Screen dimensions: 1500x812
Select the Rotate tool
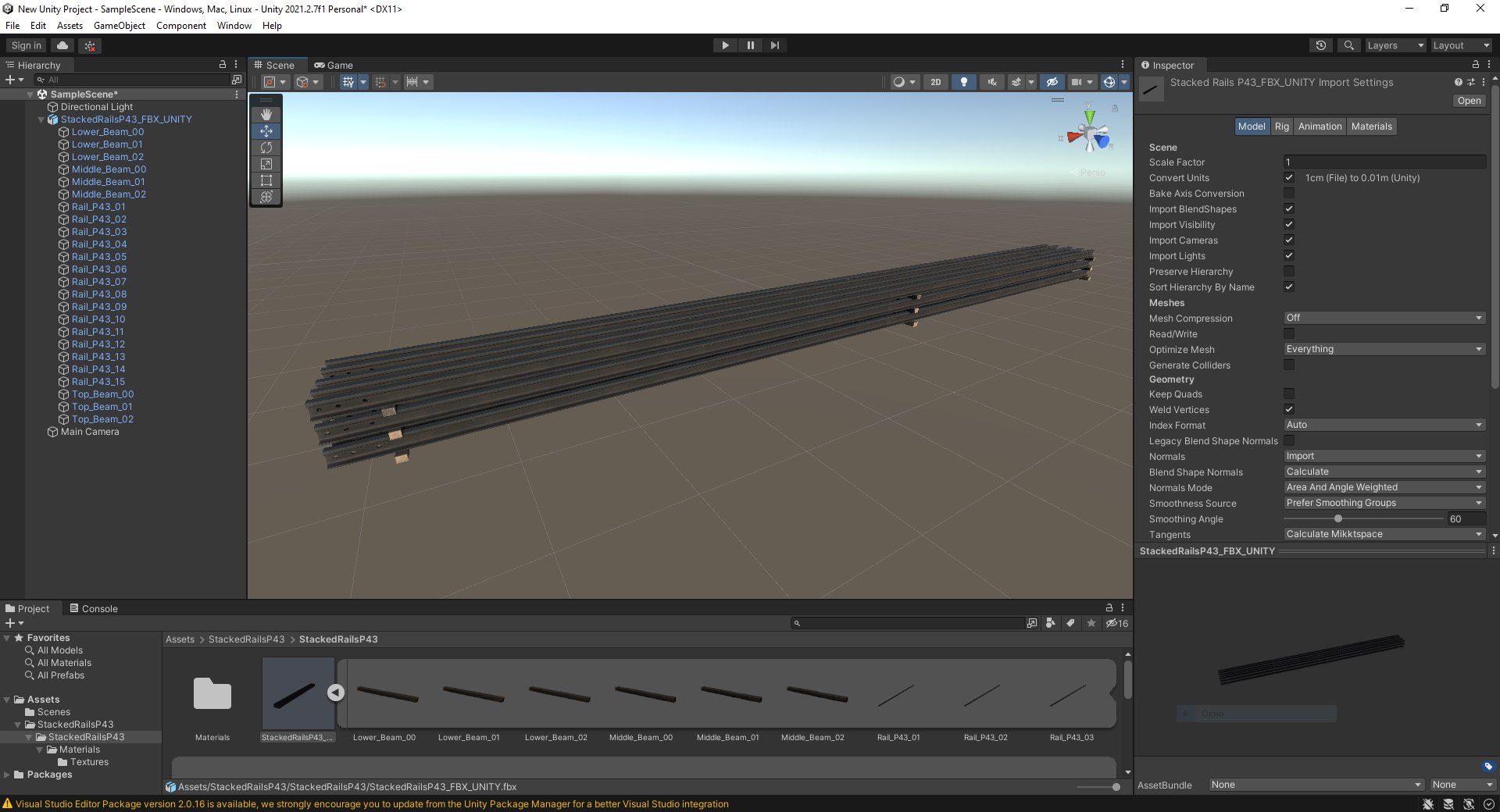click(x=266, y=148)
